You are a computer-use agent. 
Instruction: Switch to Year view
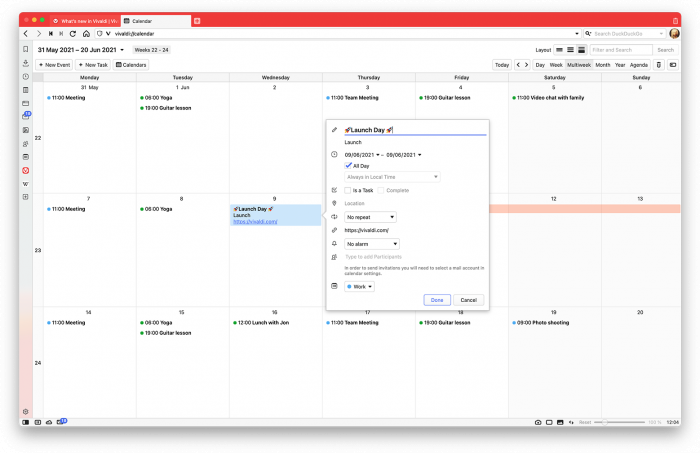[x=620, y=65]
